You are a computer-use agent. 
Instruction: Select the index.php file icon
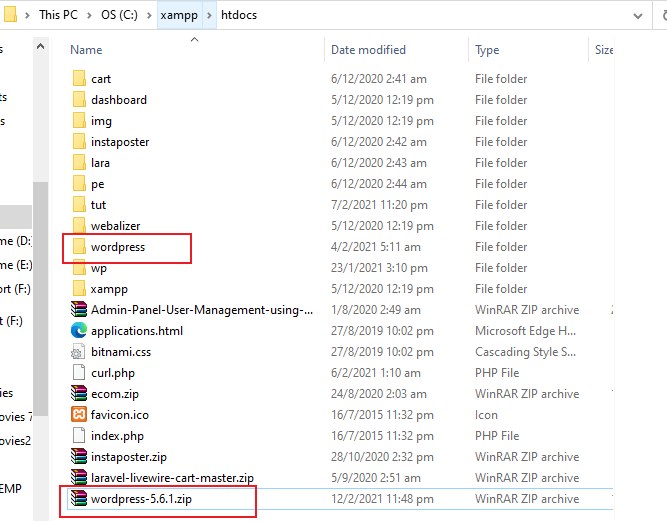[79, 436]
